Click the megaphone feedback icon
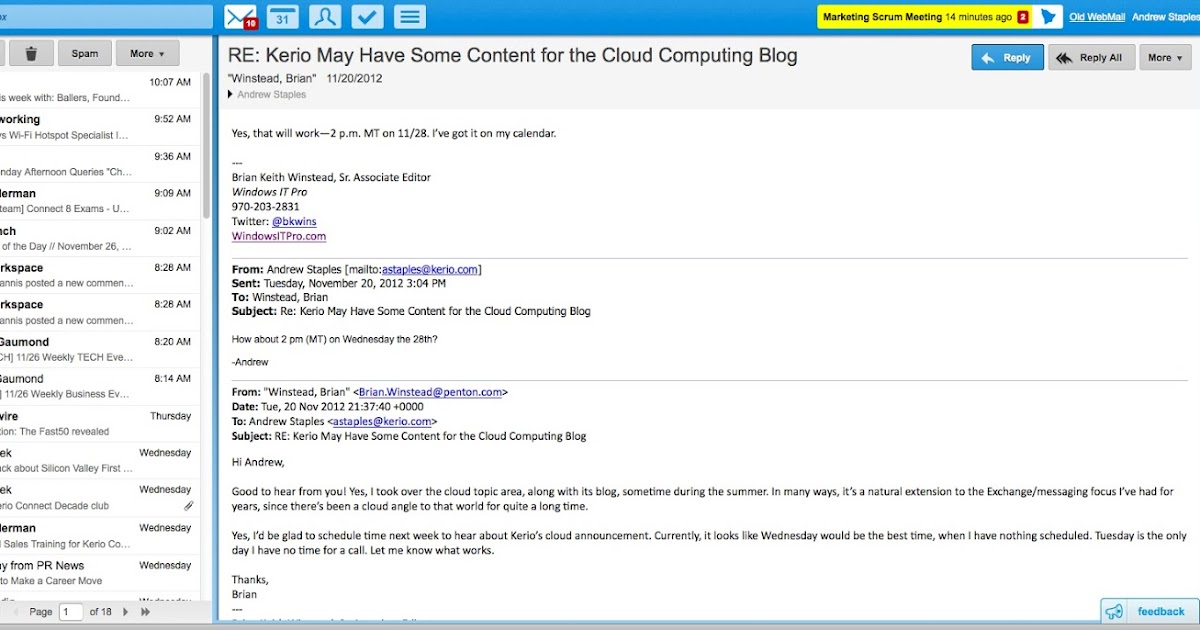Image resolution: width=1200 pixels, height=630 pixels. pyautogui.click(x=1115, y=611)
